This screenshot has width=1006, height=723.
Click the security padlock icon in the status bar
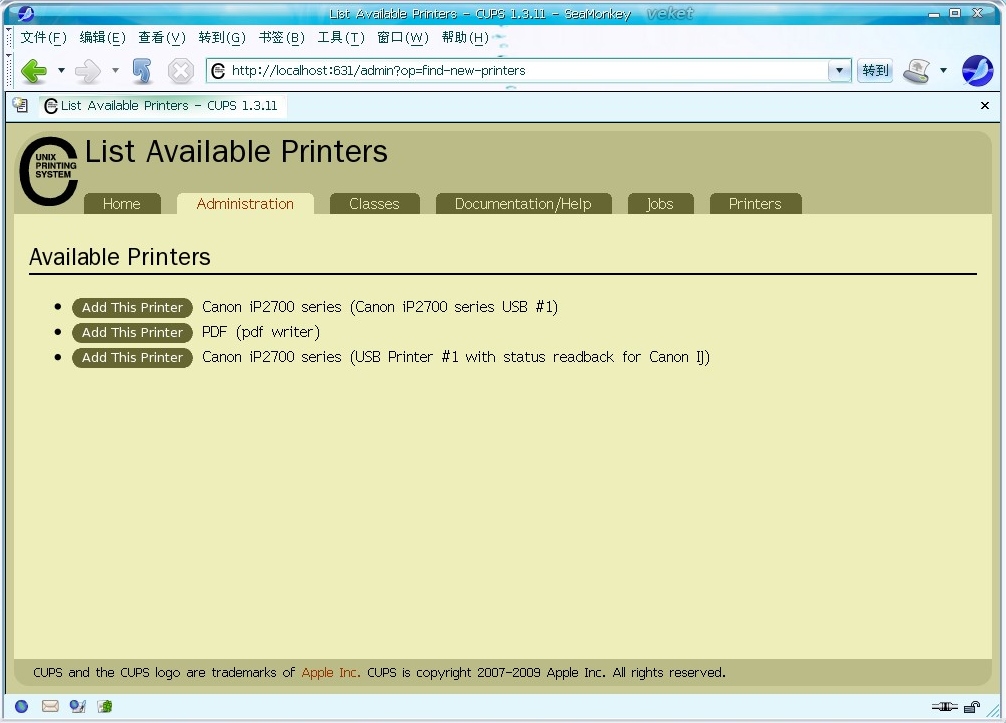click(x=972, y=707)
